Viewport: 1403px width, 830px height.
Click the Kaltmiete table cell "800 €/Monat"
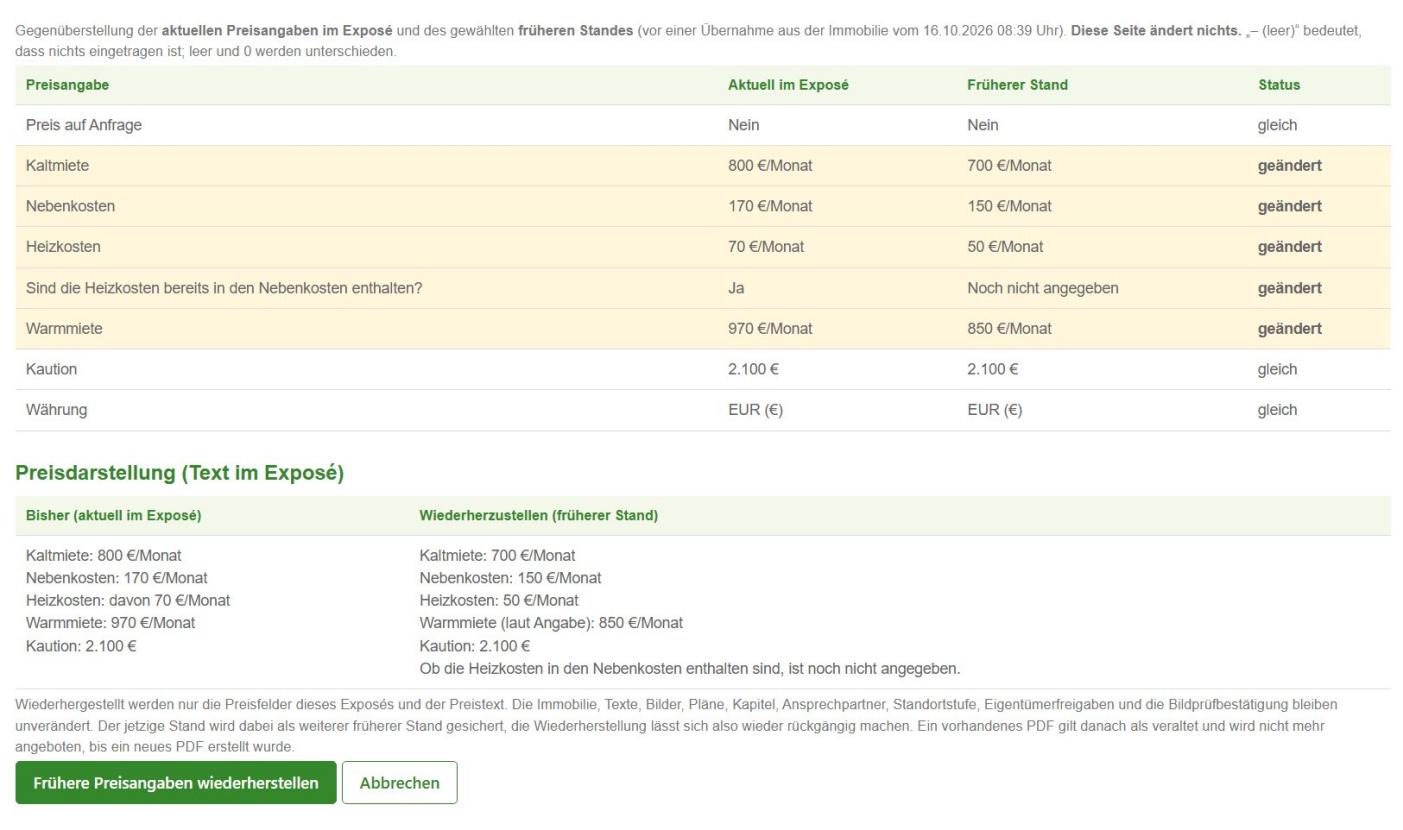(x=770, y=166)
